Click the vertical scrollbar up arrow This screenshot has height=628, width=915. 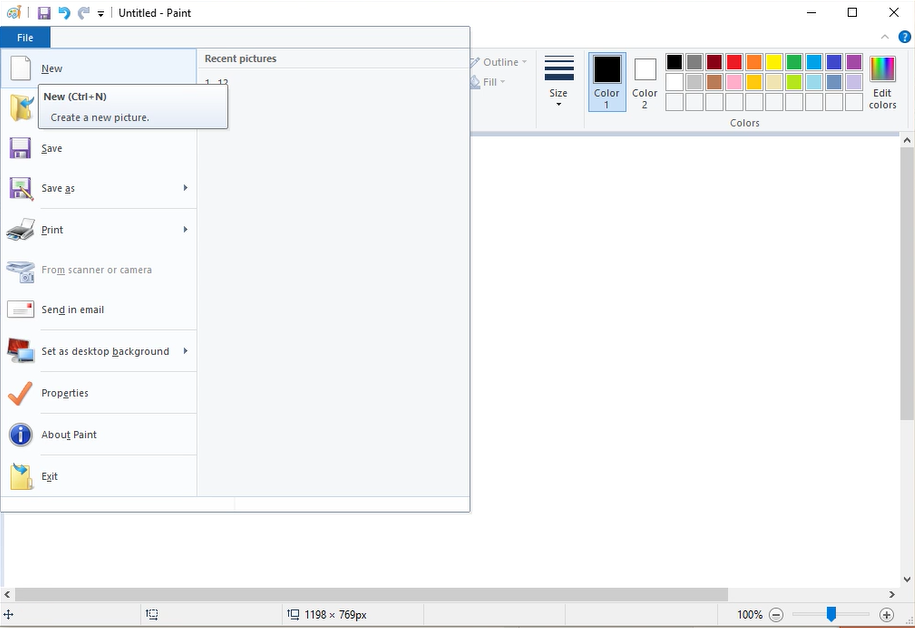906,140
